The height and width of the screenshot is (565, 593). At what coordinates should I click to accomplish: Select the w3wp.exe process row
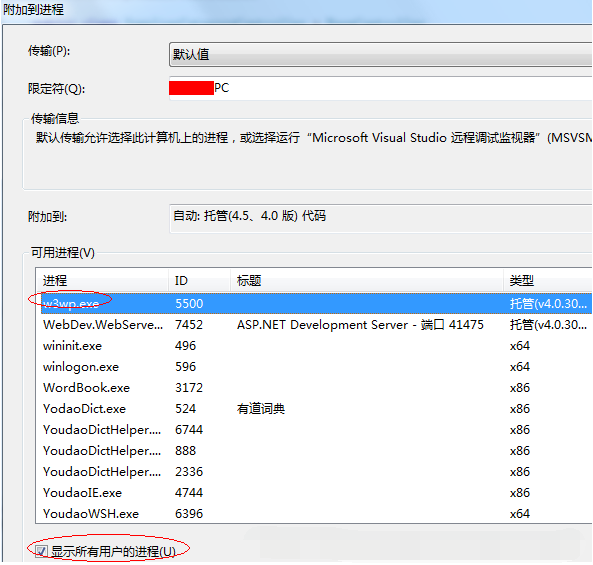tap(316, 303)
